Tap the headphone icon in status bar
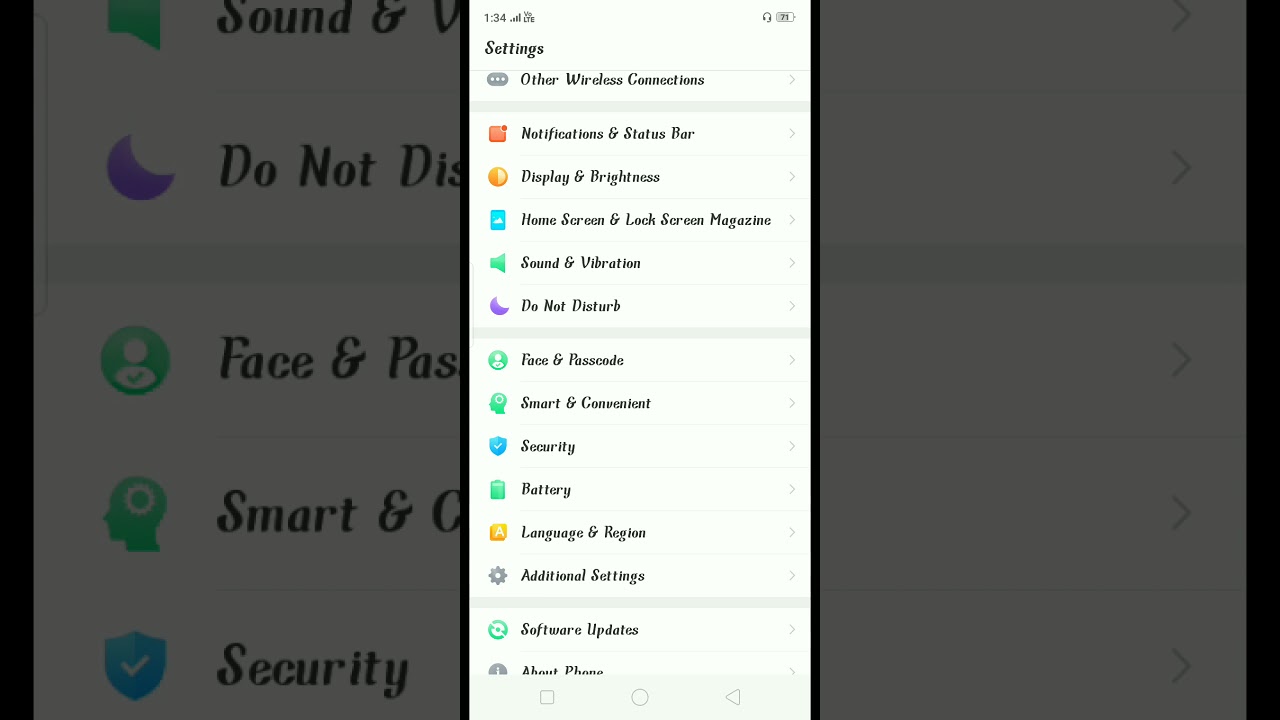This screenshot has height=720, width=1280. click(767, 17)
